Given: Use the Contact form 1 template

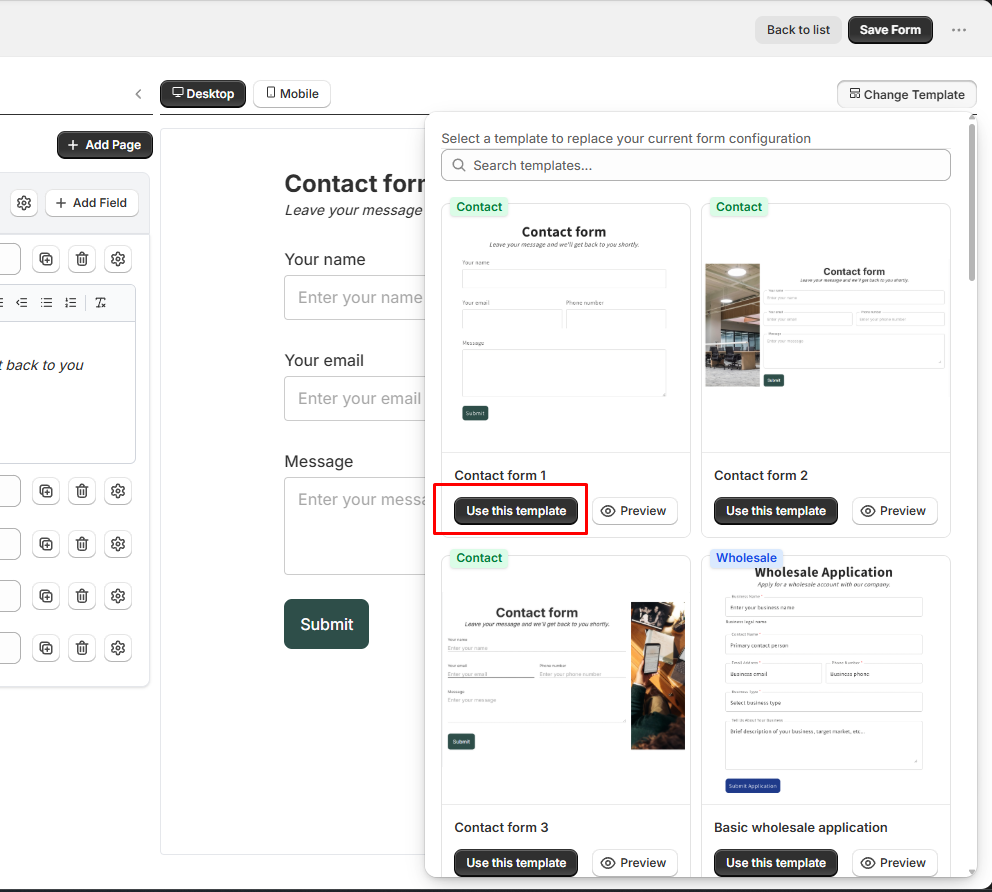Looking at the screenshot, I should click(516, 511).
